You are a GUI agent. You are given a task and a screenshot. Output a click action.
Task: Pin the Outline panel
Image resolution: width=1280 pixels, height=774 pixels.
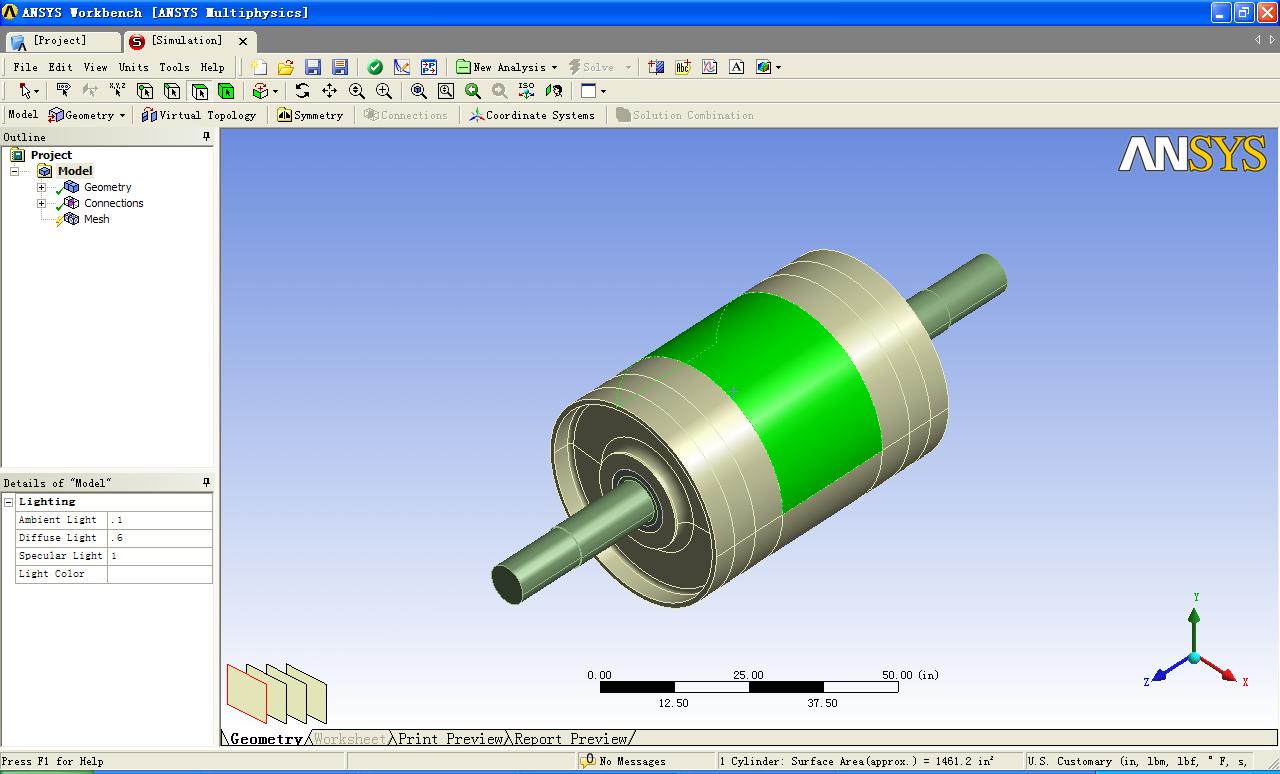(207, 137)
